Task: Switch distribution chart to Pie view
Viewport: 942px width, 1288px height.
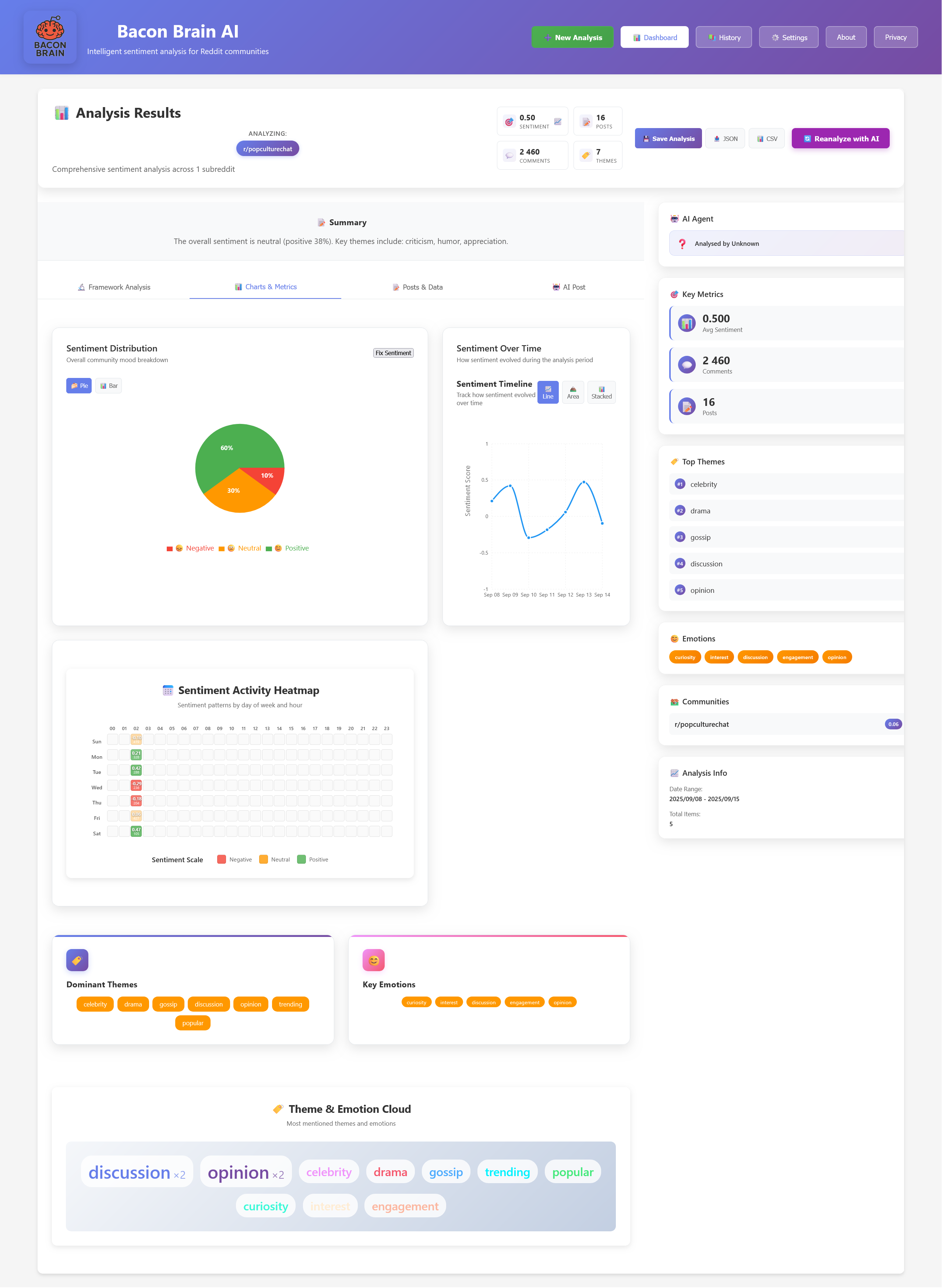Action: tap(79, 386)
